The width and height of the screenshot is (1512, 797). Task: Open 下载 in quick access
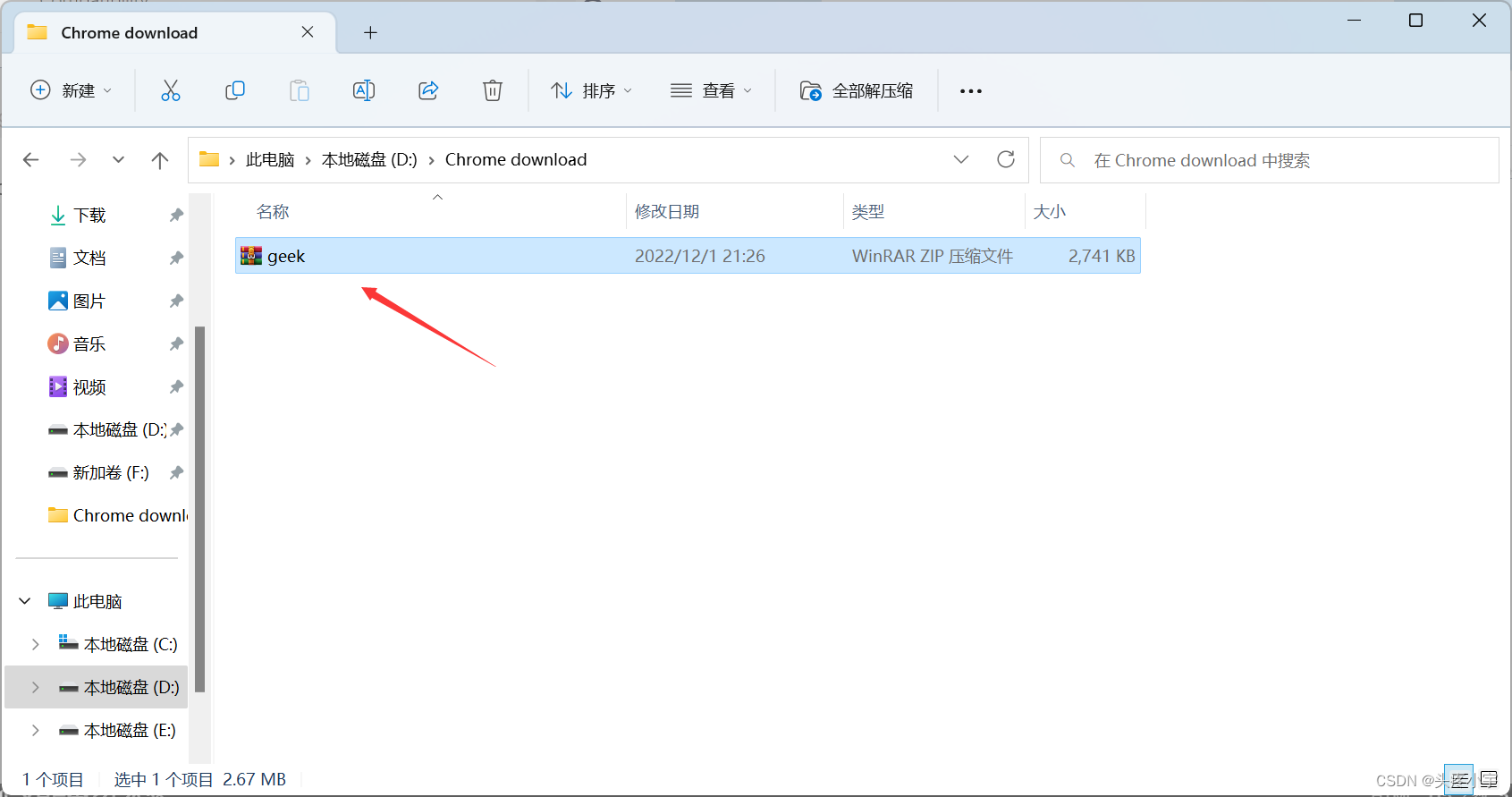(x=89, y=216)
